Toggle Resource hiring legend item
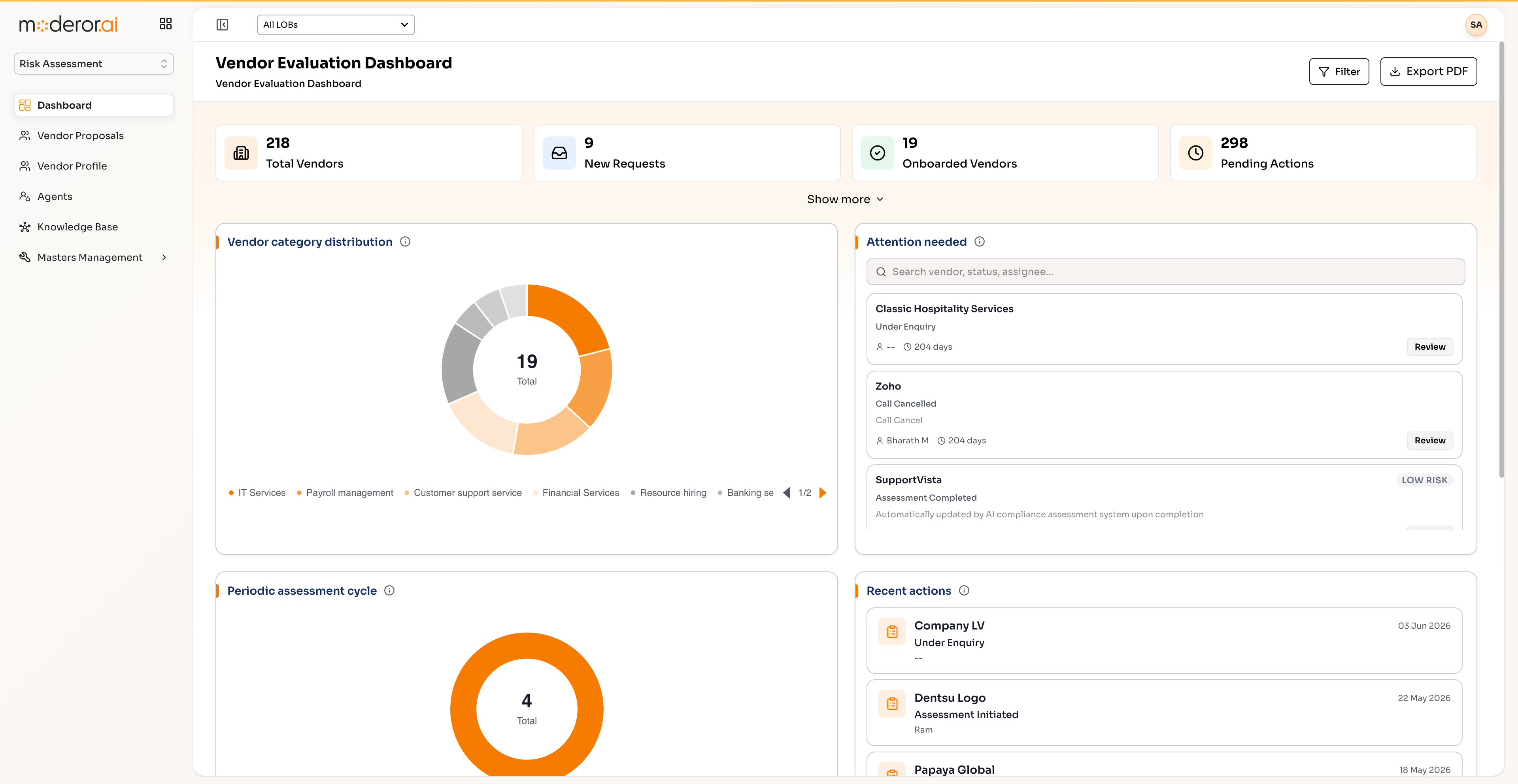The image size is (1518, 784). coord(668,492)
